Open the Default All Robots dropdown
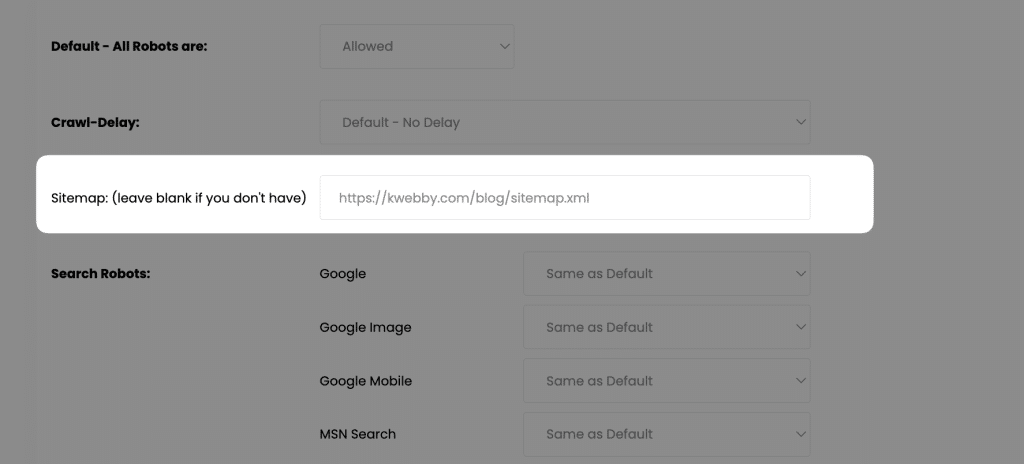 416,46
